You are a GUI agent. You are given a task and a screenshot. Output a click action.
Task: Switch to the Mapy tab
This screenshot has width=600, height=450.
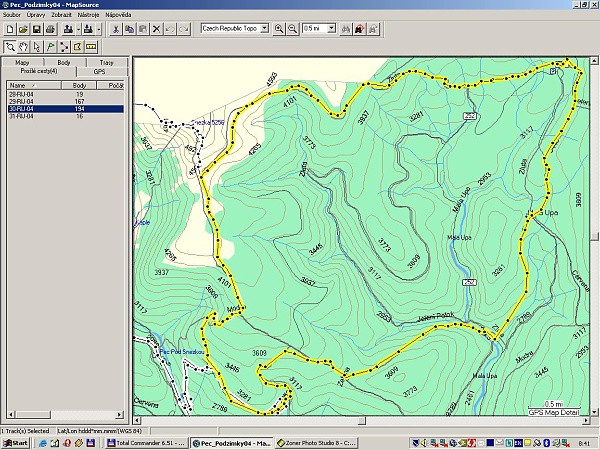(22, 62)
